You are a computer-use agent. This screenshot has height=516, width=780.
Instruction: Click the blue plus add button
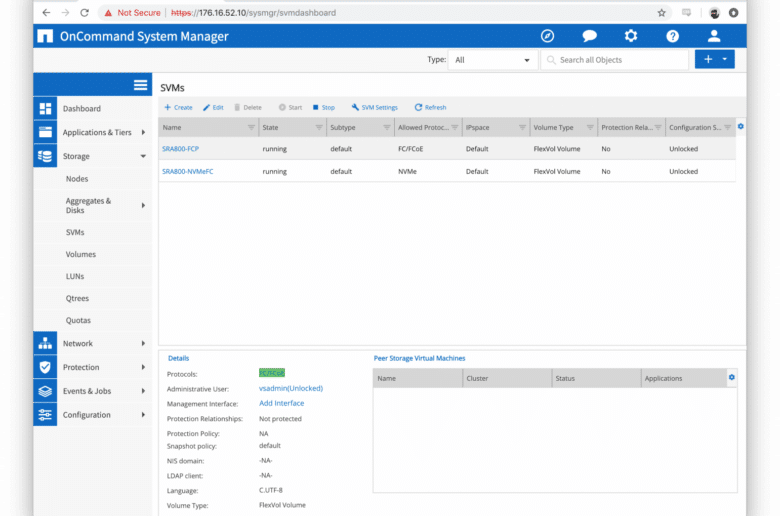708,59
